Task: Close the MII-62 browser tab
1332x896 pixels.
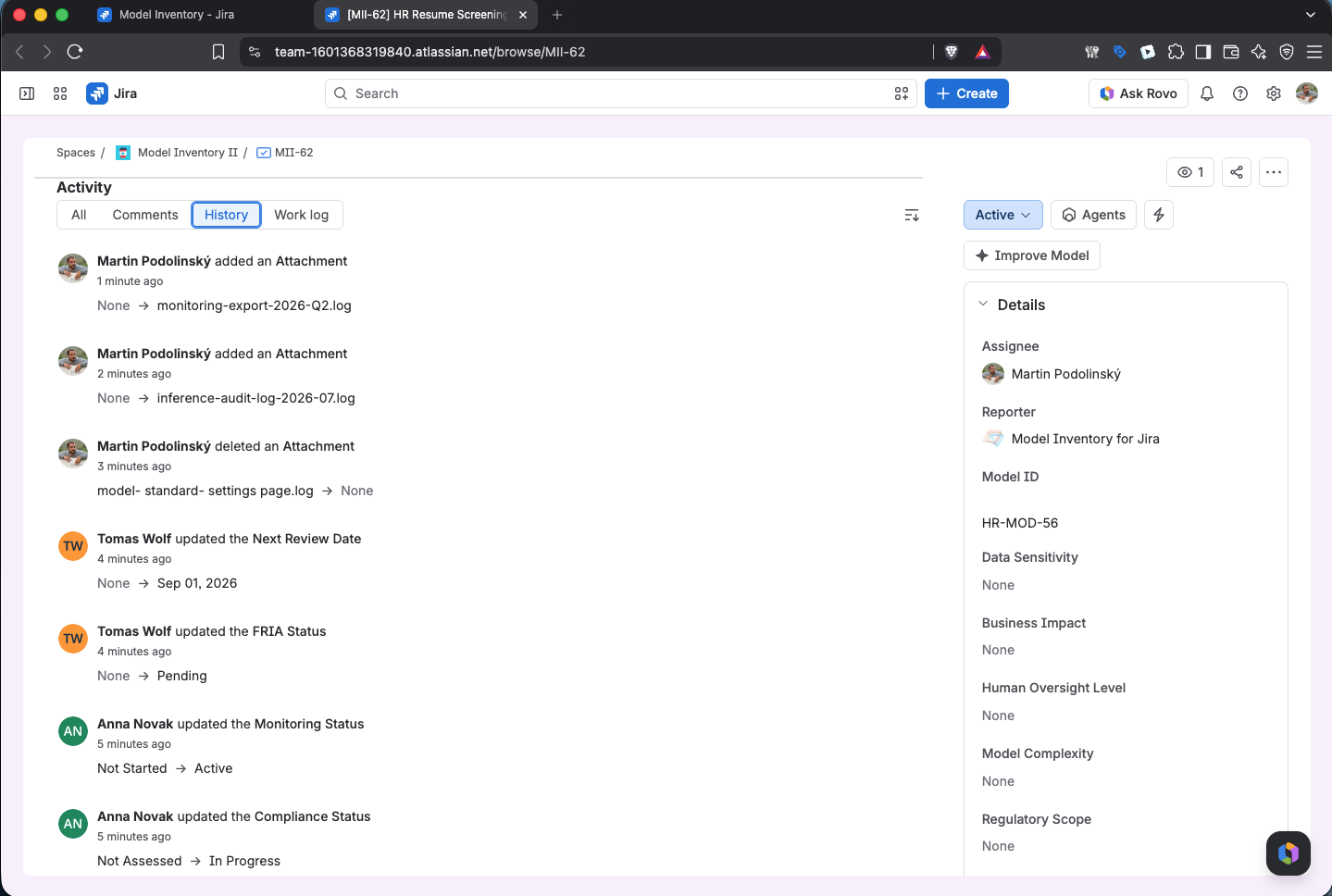Action: coord(523,15)
